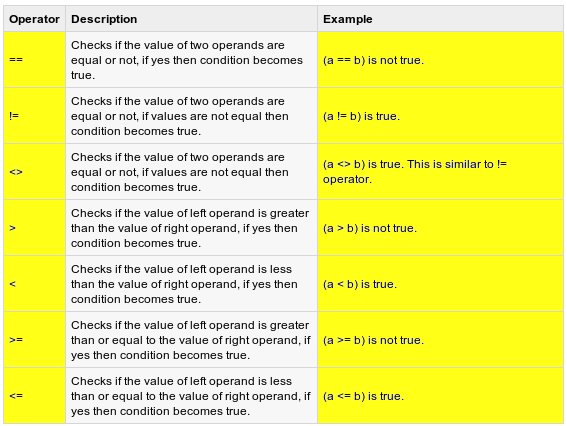Viewport: 567px width, 426px height.
Task: Click the "(a != b) is true." example
Action: [361, 116]
